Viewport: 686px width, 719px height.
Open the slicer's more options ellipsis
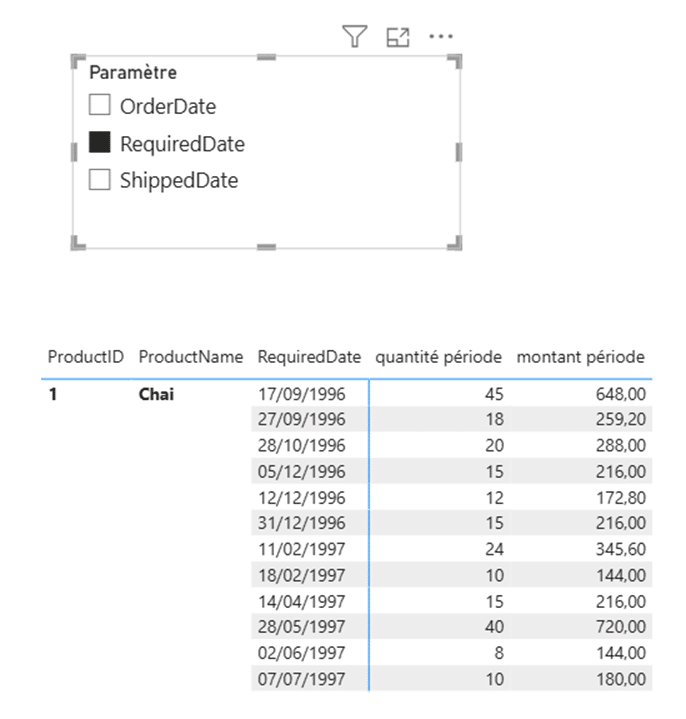pos(441,37)
